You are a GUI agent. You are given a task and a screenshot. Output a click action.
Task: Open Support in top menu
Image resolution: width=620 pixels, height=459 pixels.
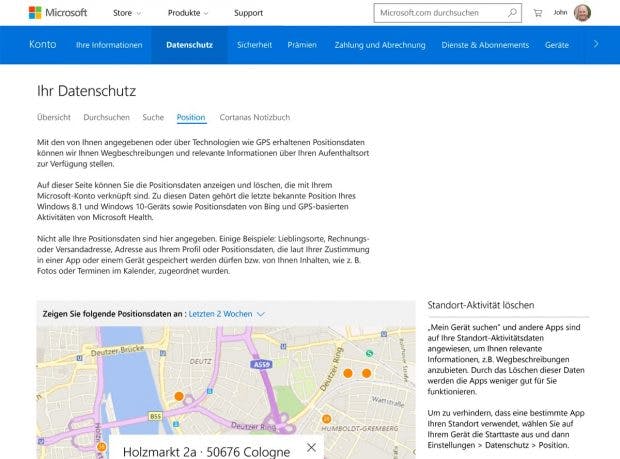click(x=248, y=13)
